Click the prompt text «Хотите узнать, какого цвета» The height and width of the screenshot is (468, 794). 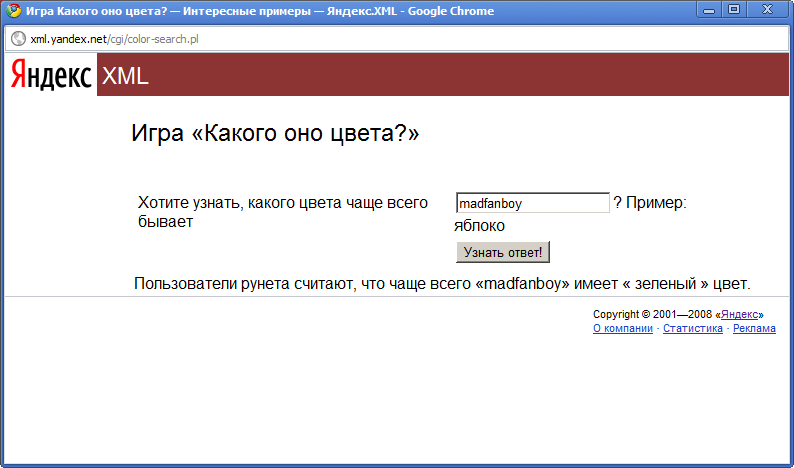[x=282, y=203]
